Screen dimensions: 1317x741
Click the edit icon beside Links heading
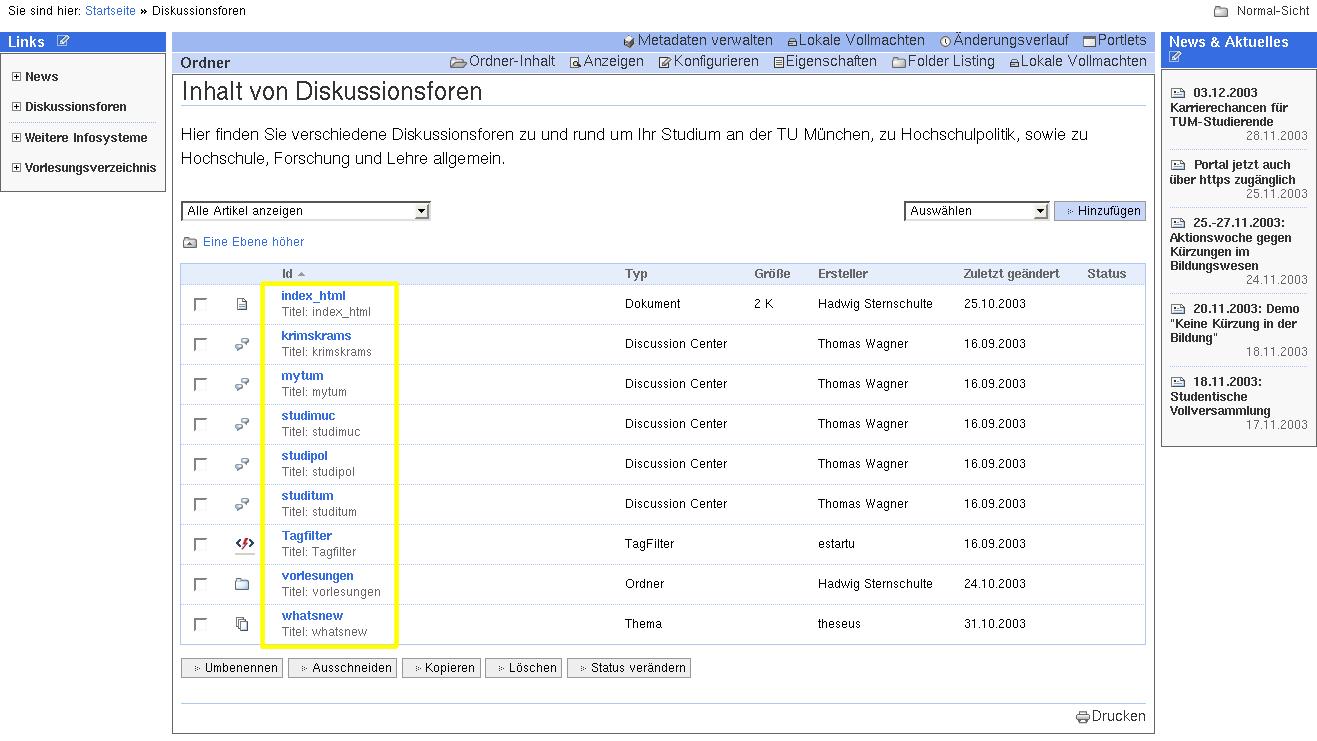pyautogui.click(x=63, y=41)
